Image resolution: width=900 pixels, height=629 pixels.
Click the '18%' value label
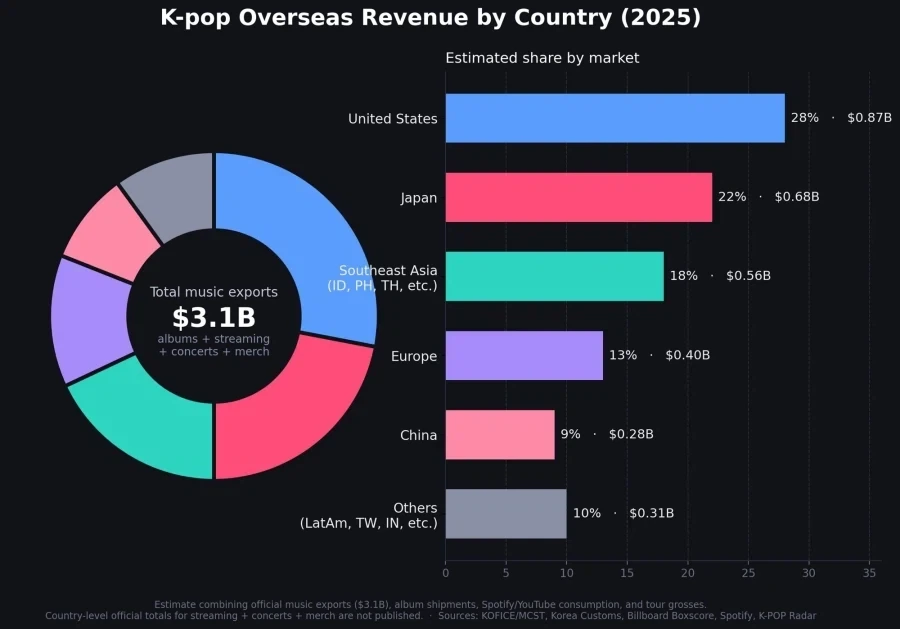(684, 276)
